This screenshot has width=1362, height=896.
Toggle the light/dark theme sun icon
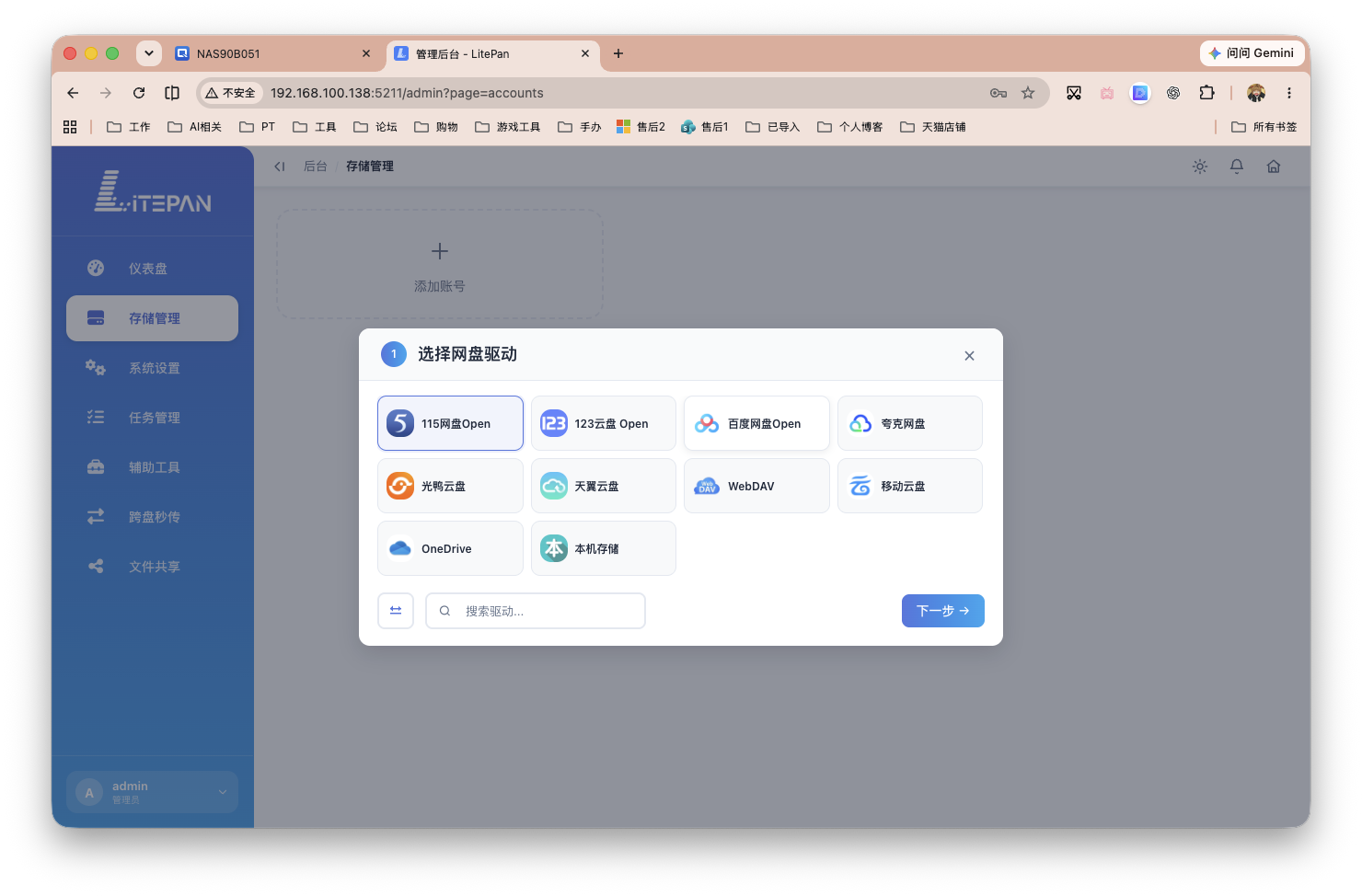pyautogui.click(x=1200, y=167)
